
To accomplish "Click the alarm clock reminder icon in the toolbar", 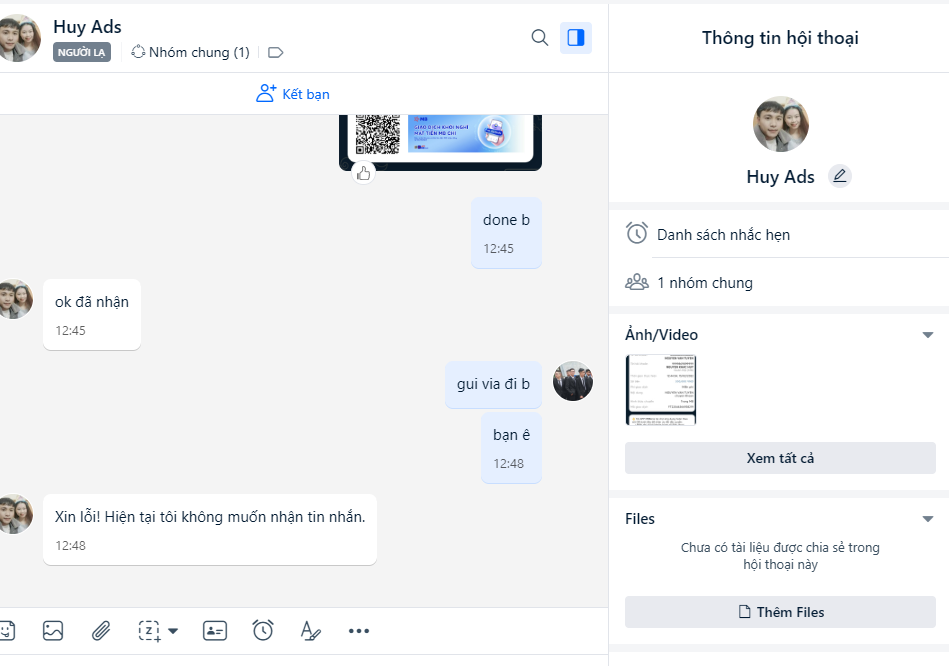I will 263,630.
